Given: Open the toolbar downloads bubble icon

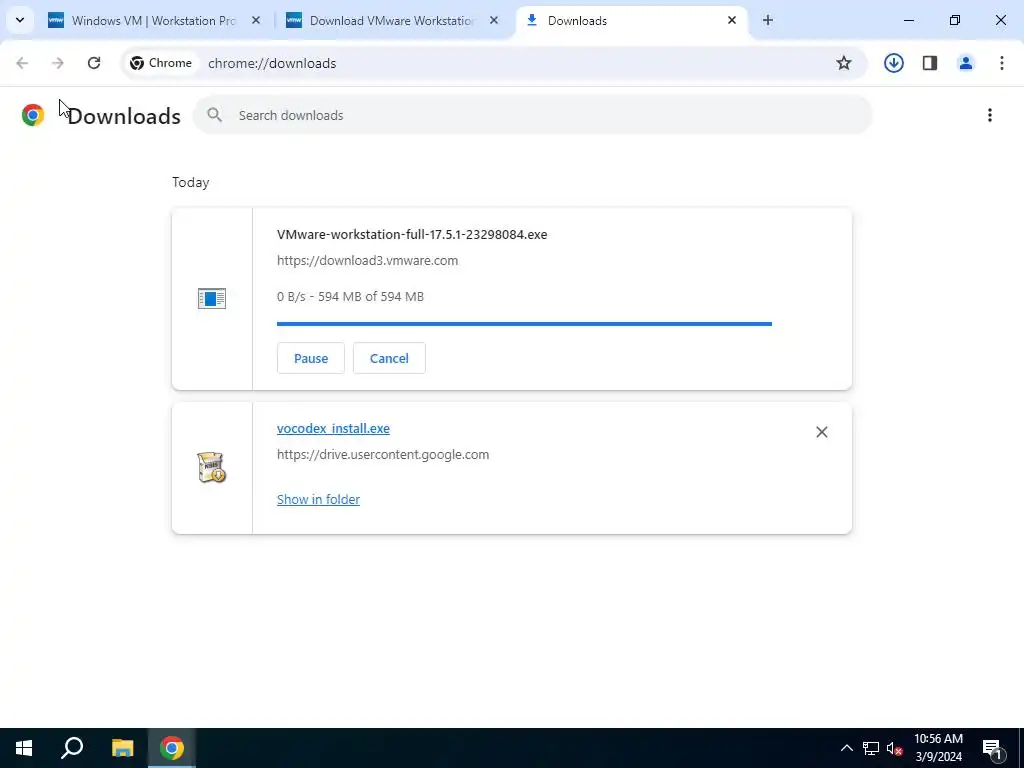Looking at the screenshot, I should 893,63.
